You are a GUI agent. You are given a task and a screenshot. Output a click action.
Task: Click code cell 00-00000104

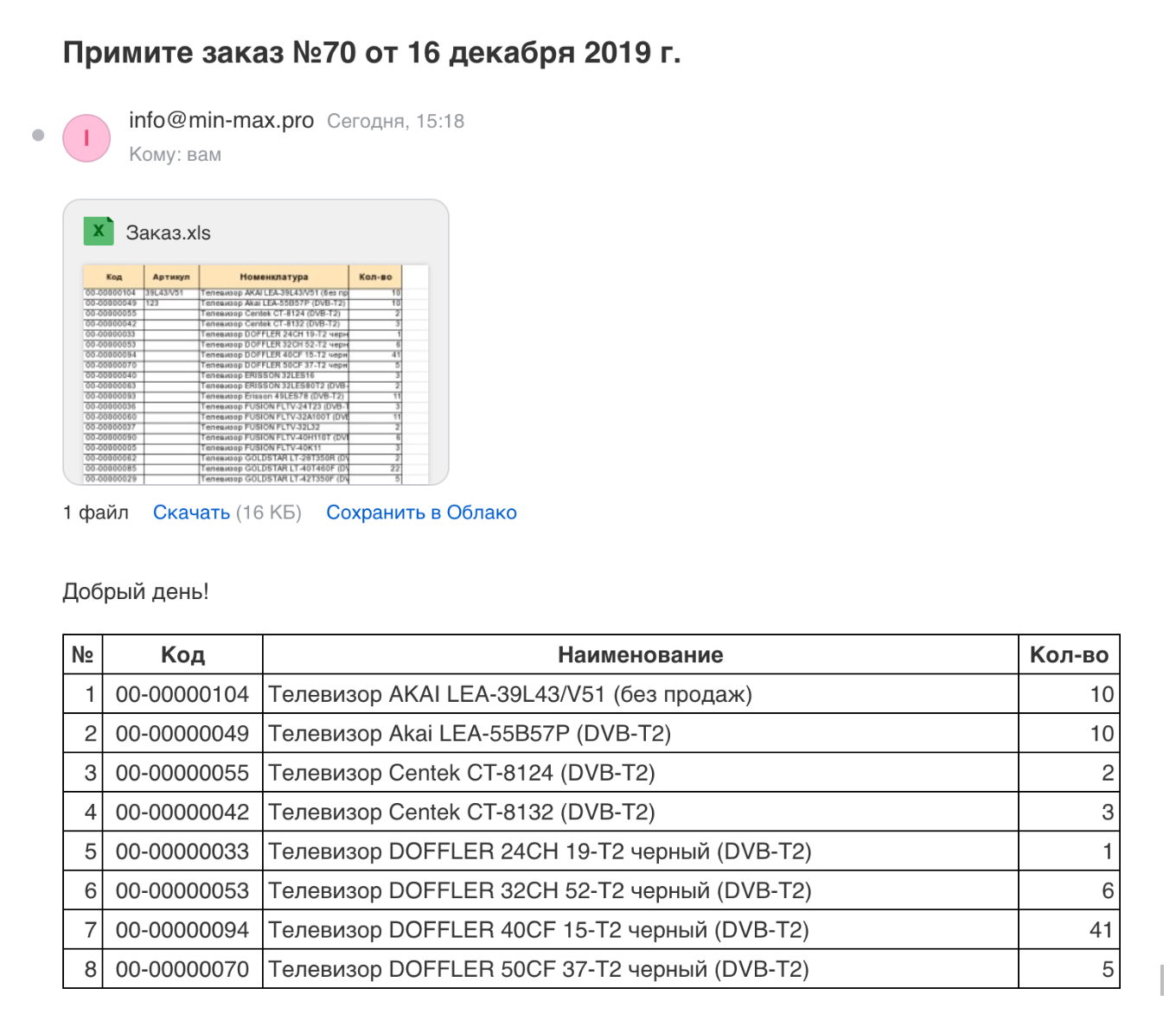click(182, 694)
